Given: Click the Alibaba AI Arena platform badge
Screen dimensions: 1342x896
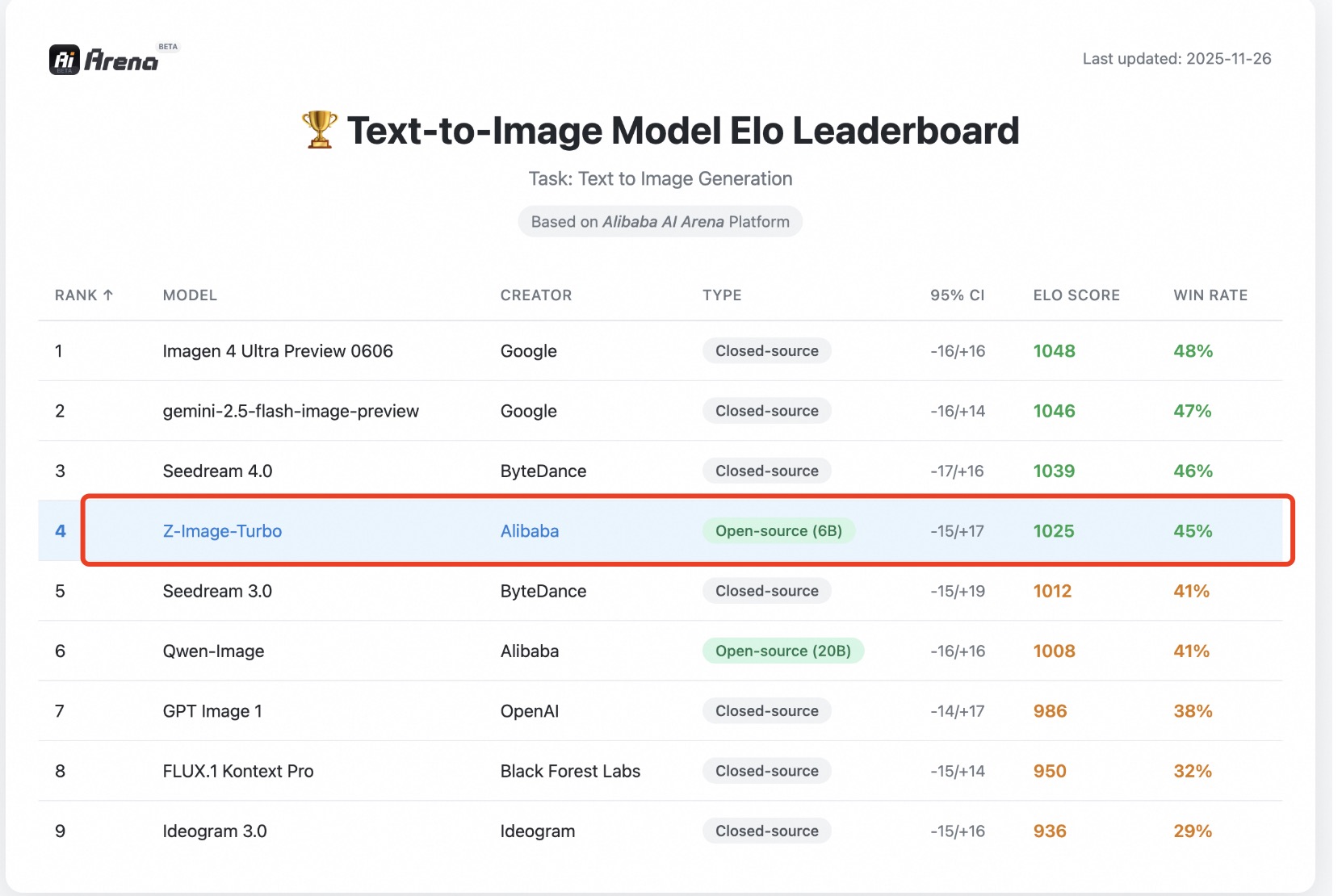Looking at the screenshot, I should point(660,222).
